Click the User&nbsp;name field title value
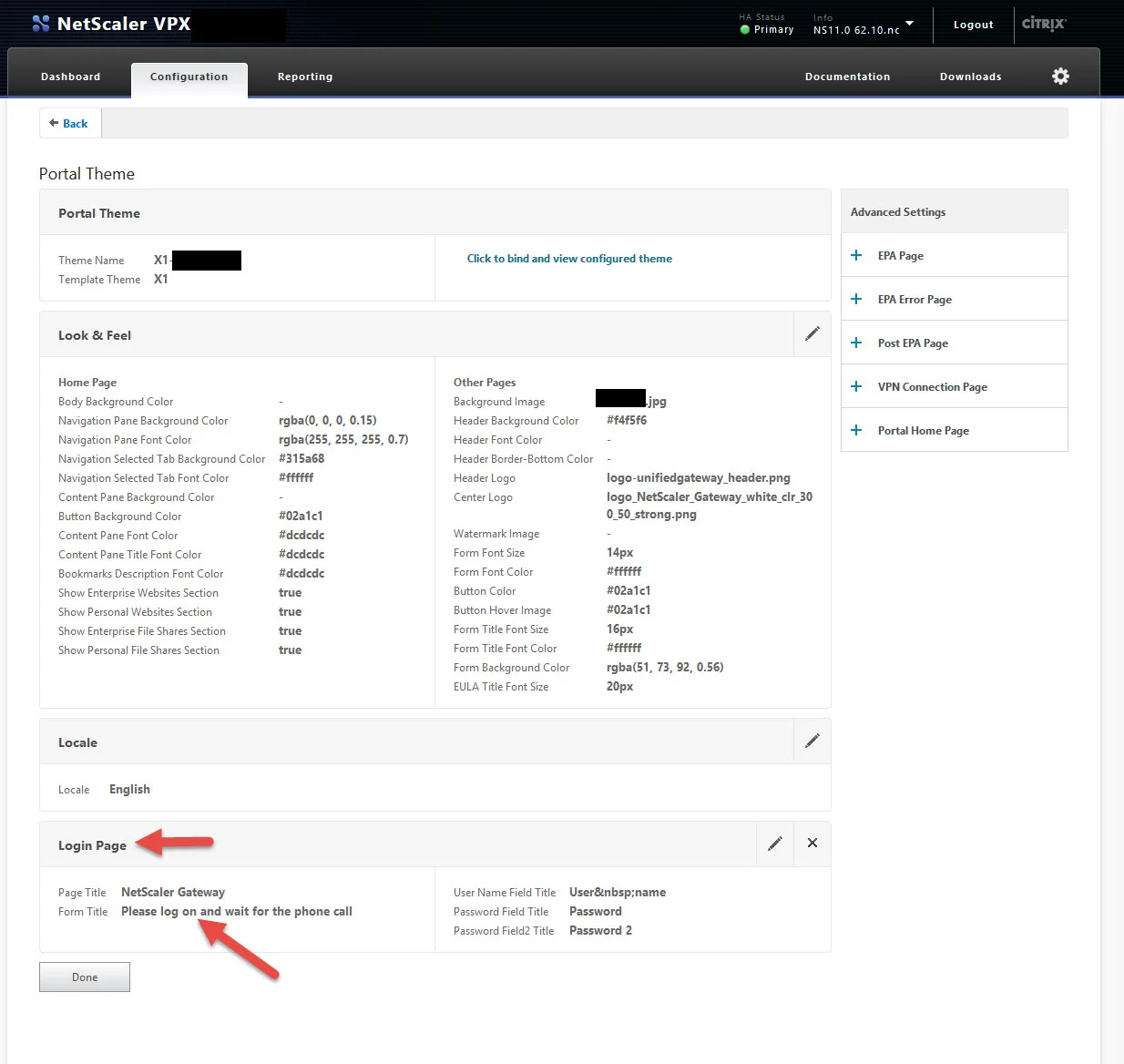 point(618,893)
